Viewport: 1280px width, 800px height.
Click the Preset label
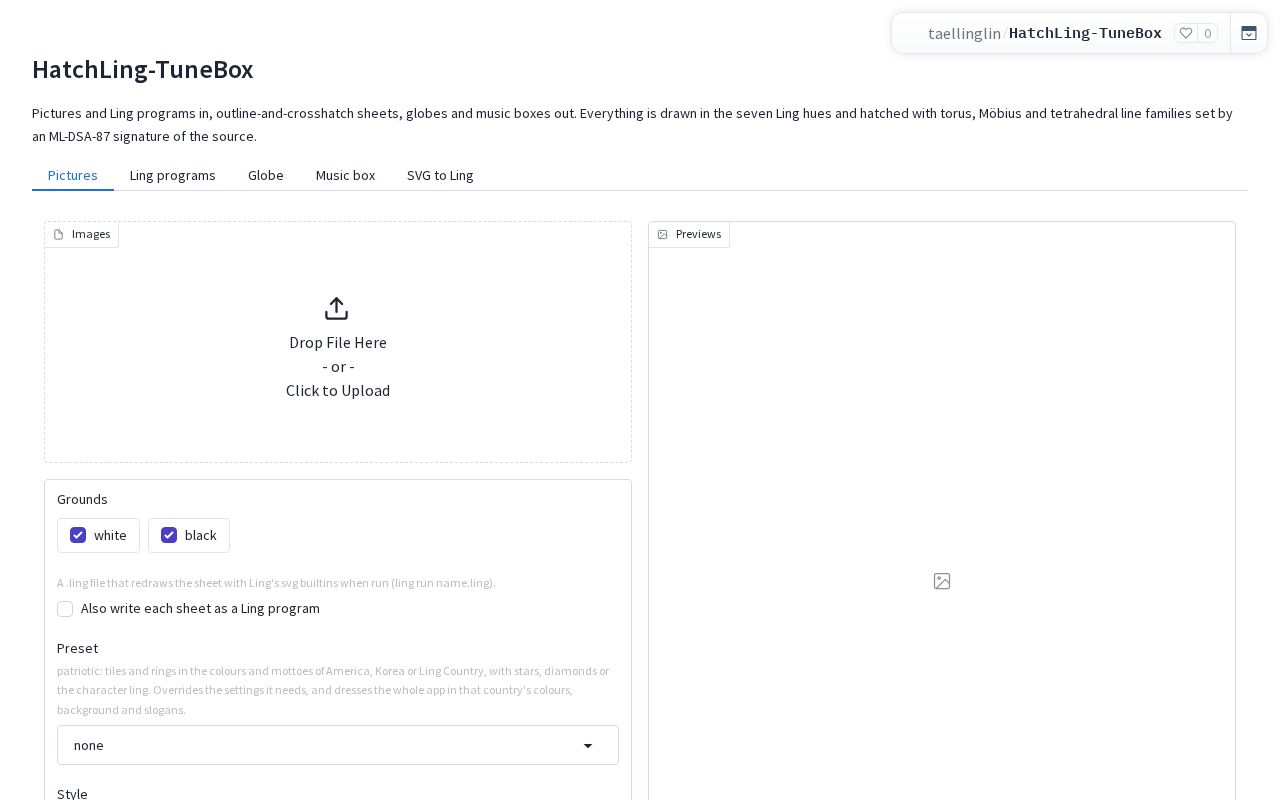[77, 648]
